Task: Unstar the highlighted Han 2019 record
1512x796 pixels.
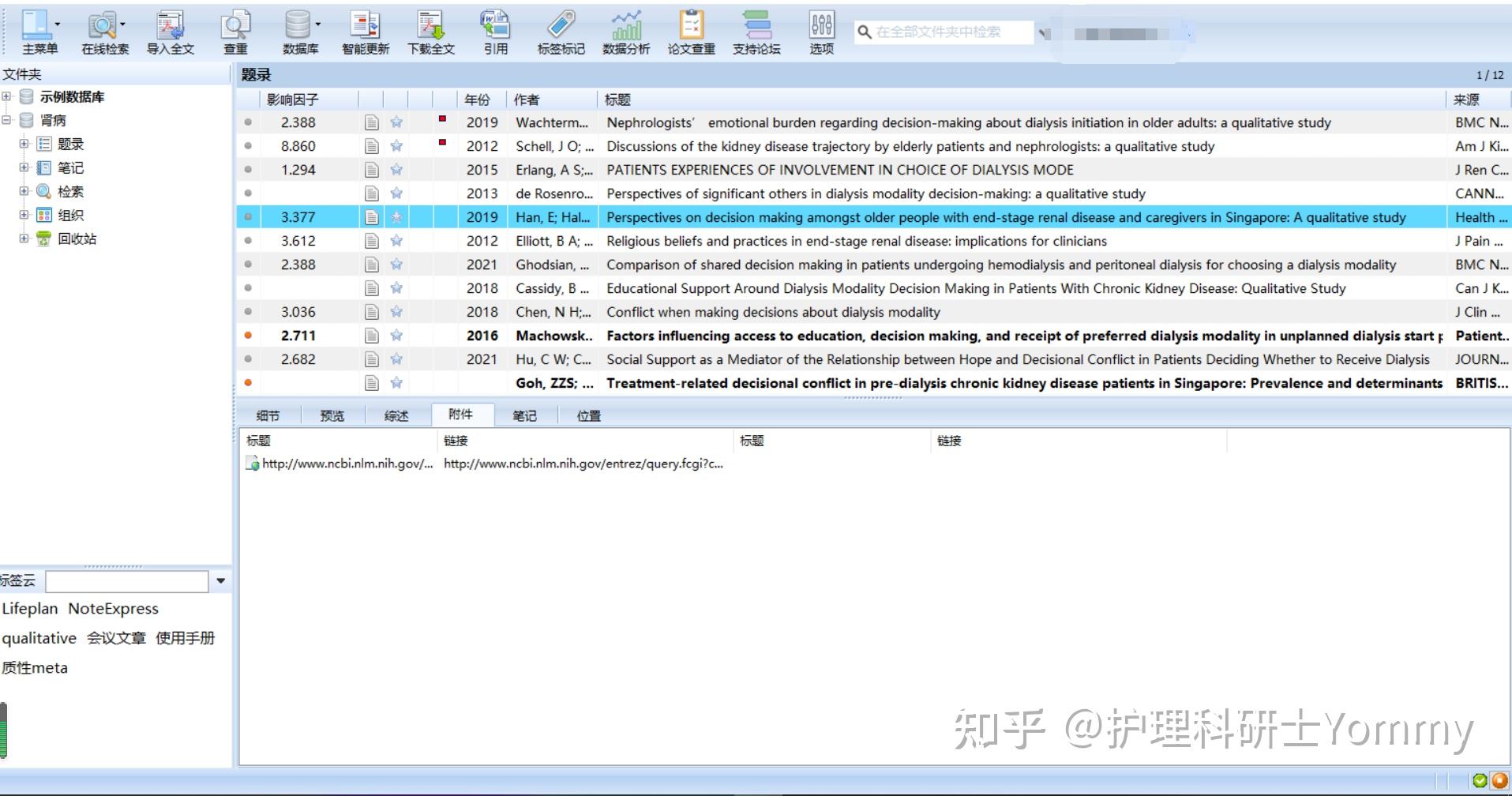Action: [x=396, y=217]
